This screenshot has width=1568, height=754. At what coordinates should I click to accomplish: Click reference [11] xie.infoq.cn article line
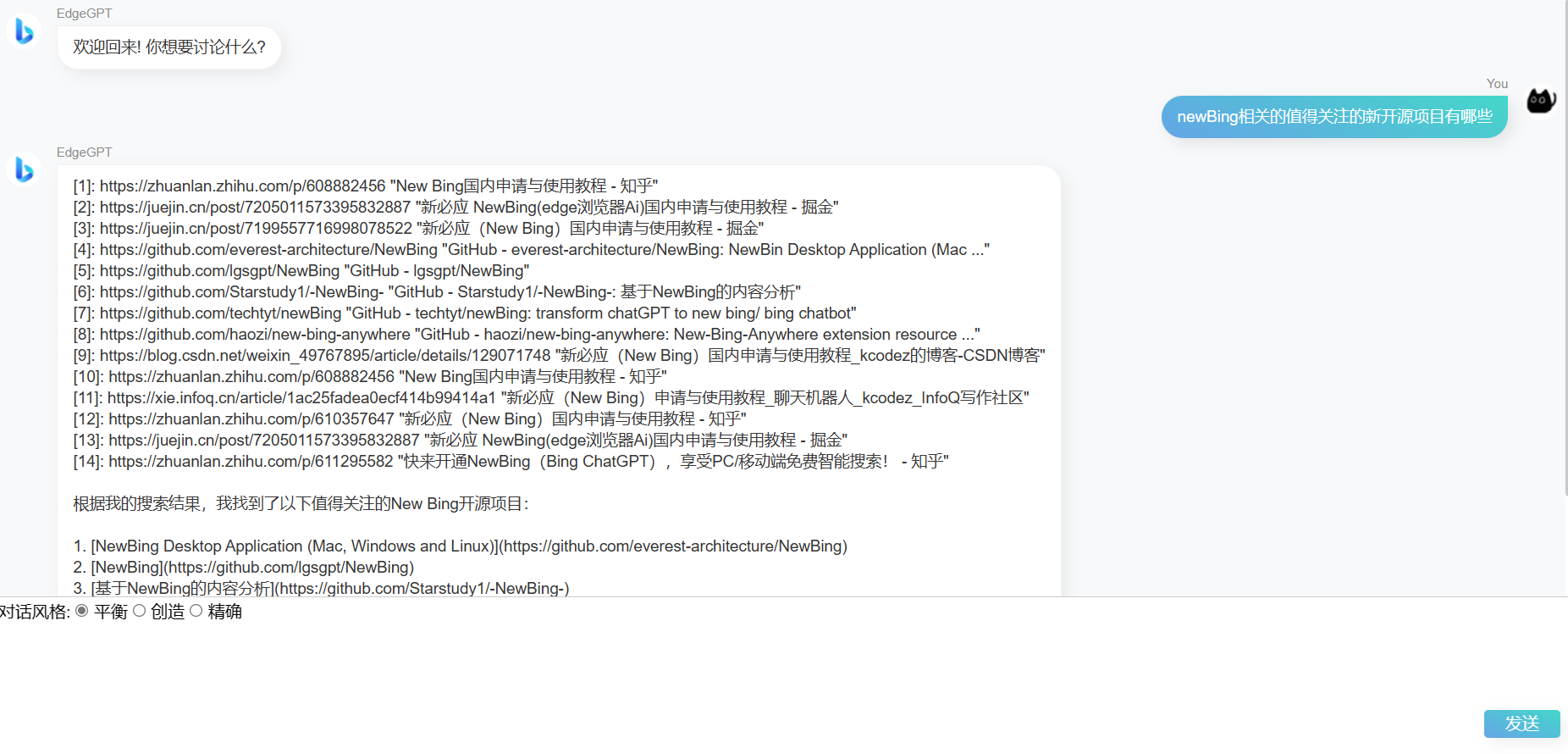(x=551, y=397)
